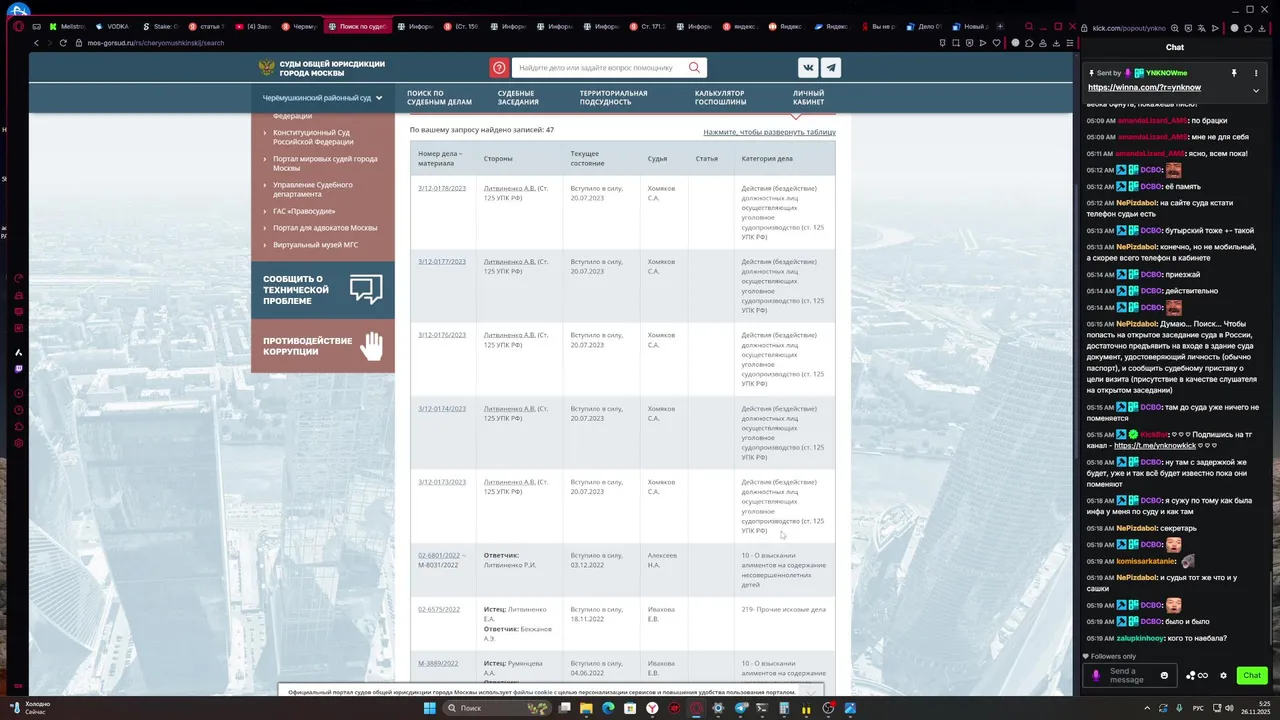
Task: Sort table by the Судья column header
Action: coord(657,158)
